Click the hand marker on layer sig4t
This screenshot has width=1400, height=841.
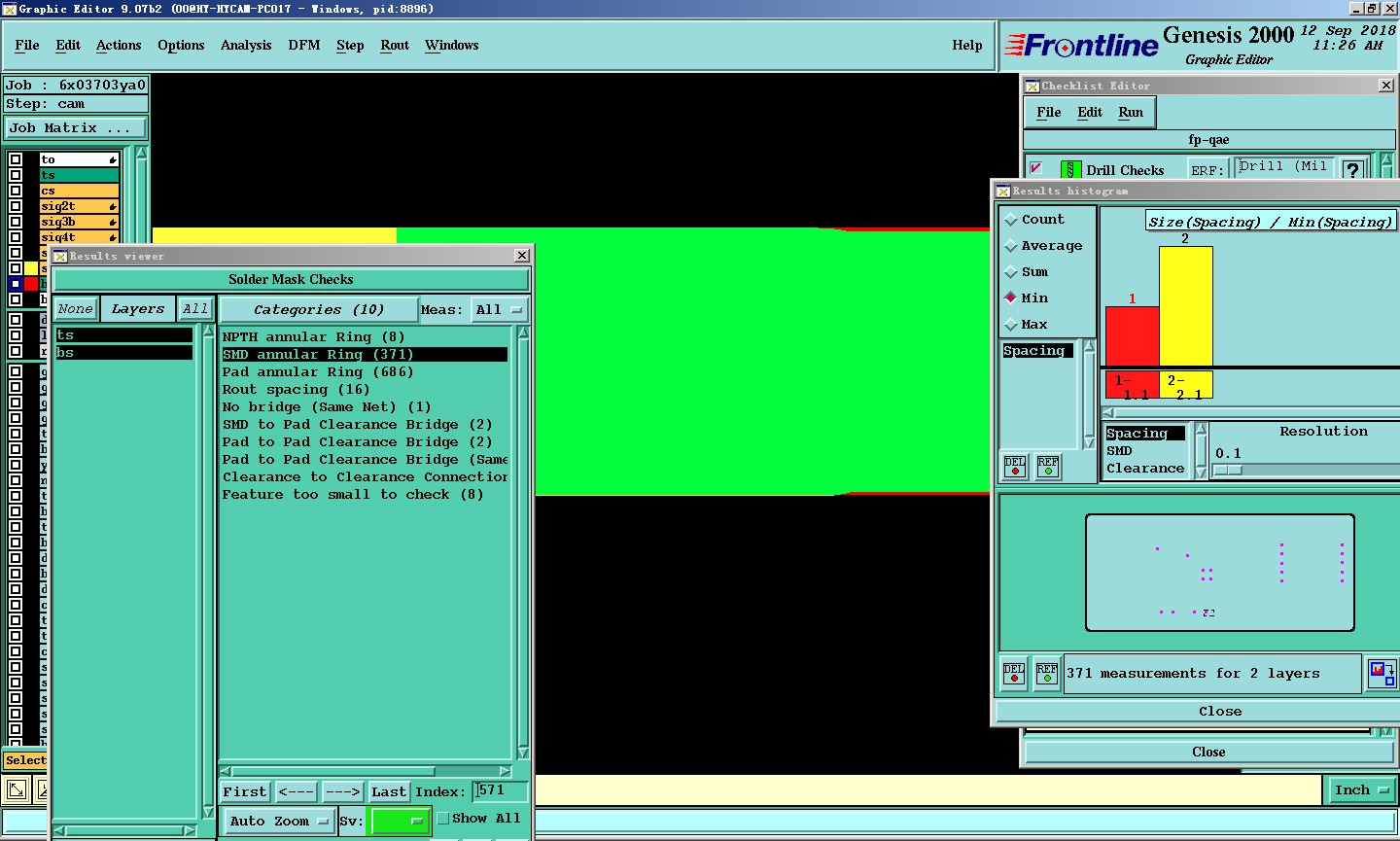[x=113, y=237]
